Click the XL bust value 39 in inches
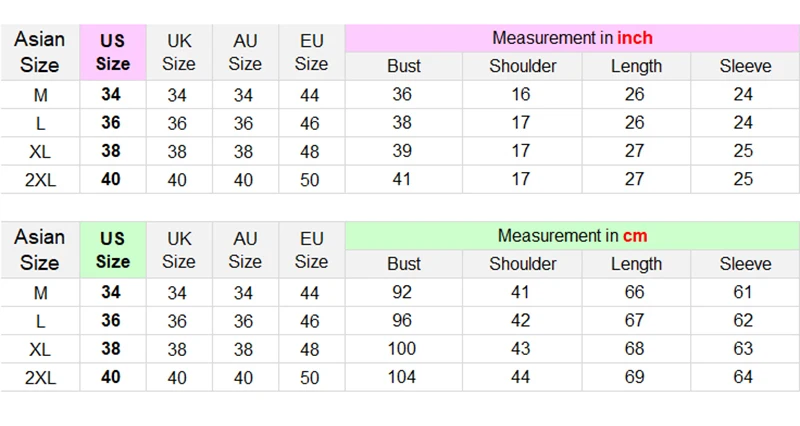Image resolution: width=800 pixels, height=426 pixels. (x=402, y=152)
